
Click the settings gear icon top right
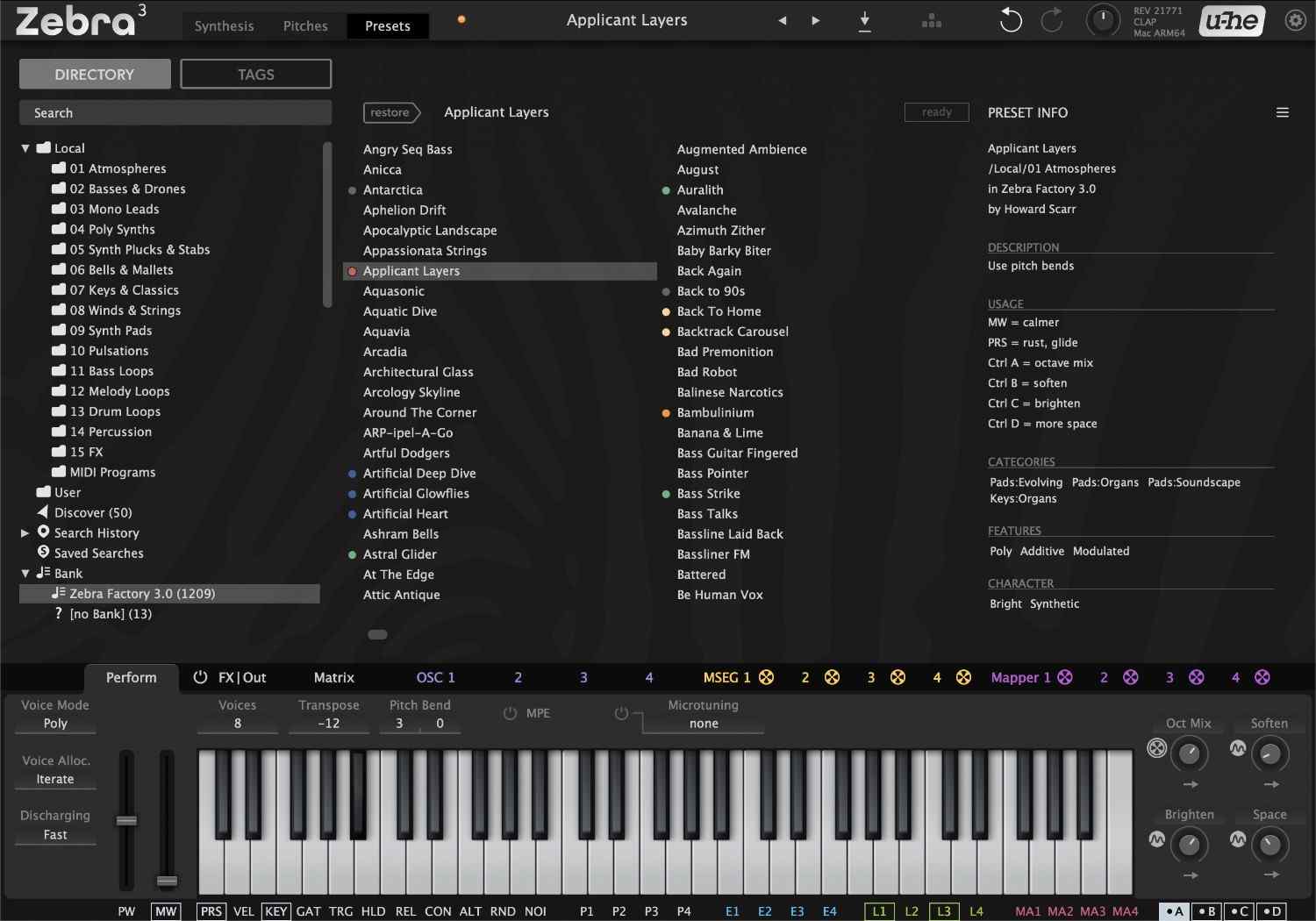1295,19
